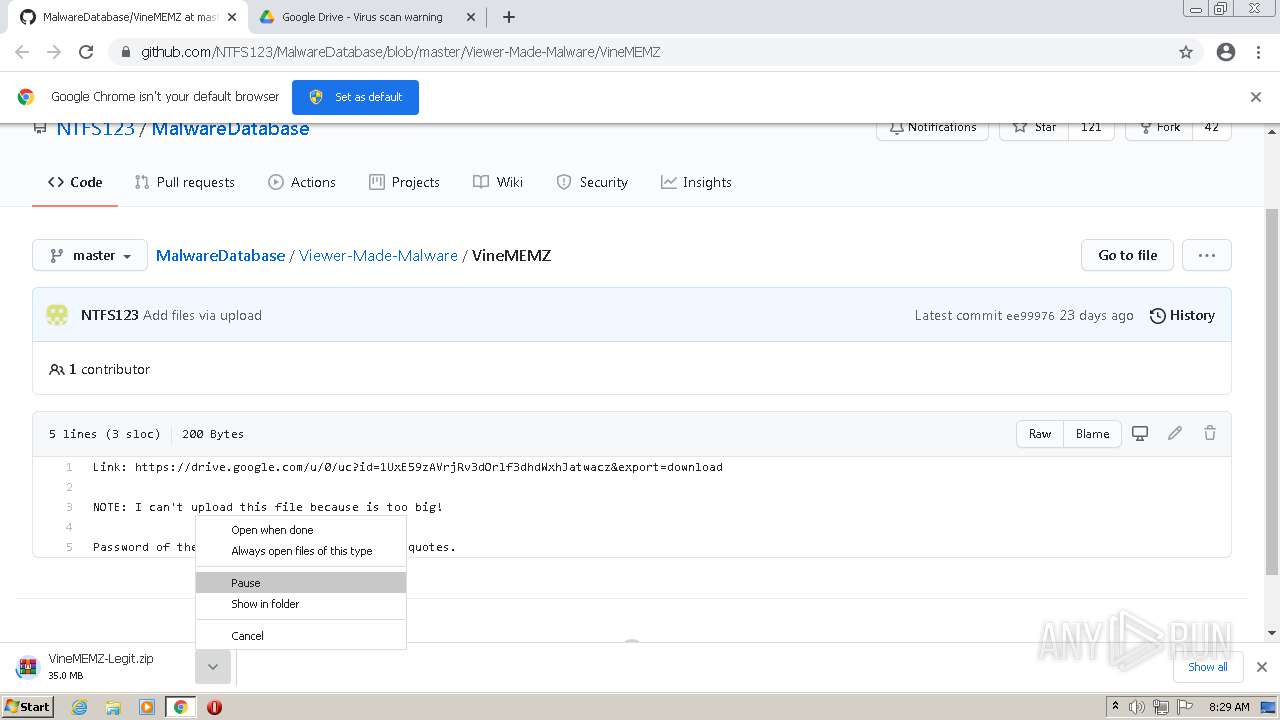Open NTFS123 author profile link
The height and width of the screenshot is (720, 1280).
coord(110,315)
